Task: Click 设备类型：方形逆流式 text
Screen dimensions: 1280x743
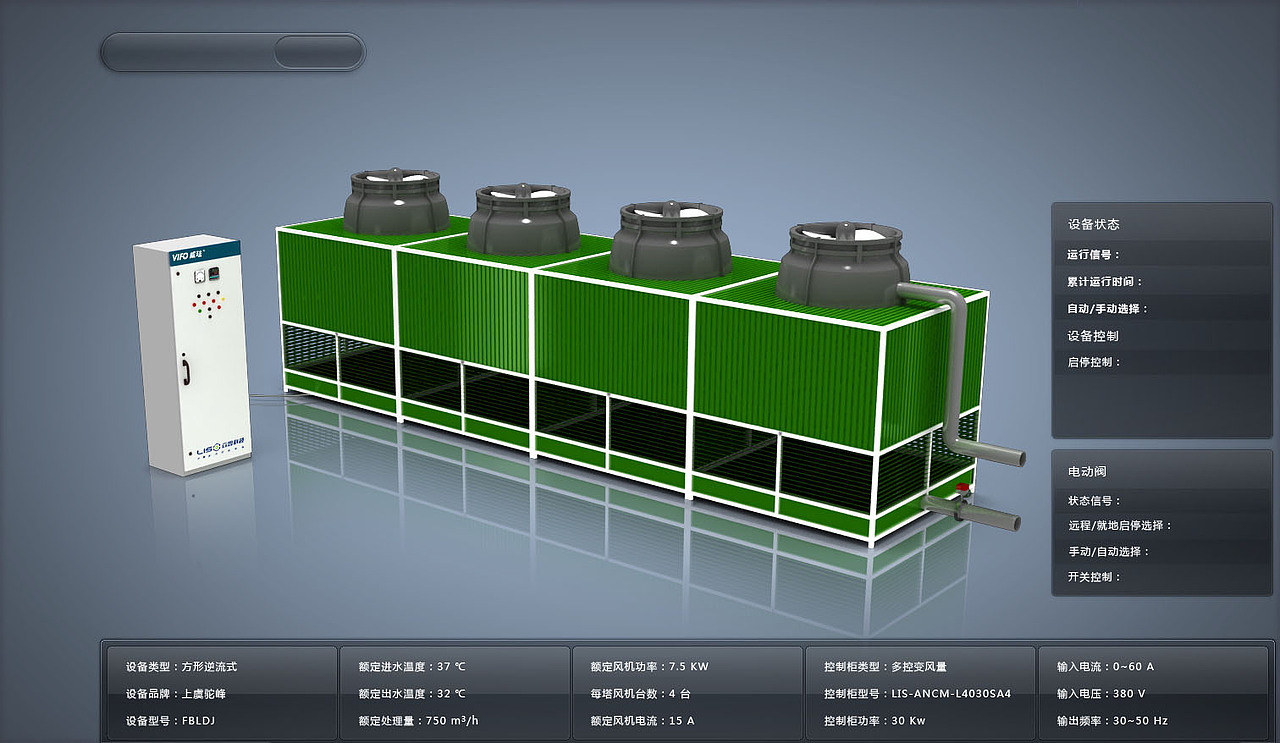Action: 181,666
